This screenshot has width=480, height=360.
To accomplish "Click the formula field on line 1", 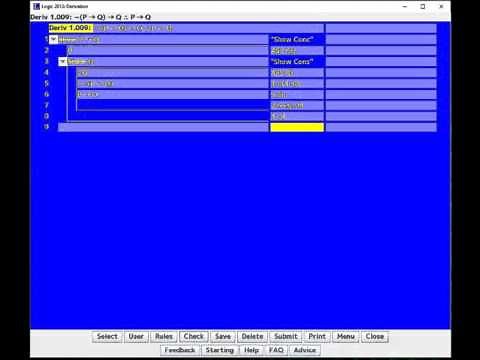I will click(163, 40).
